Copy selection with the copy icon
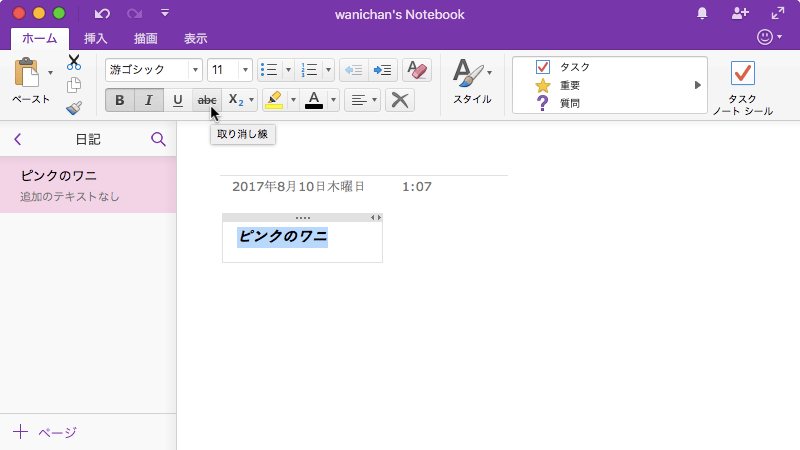800x450 pixels. point(74,85)
